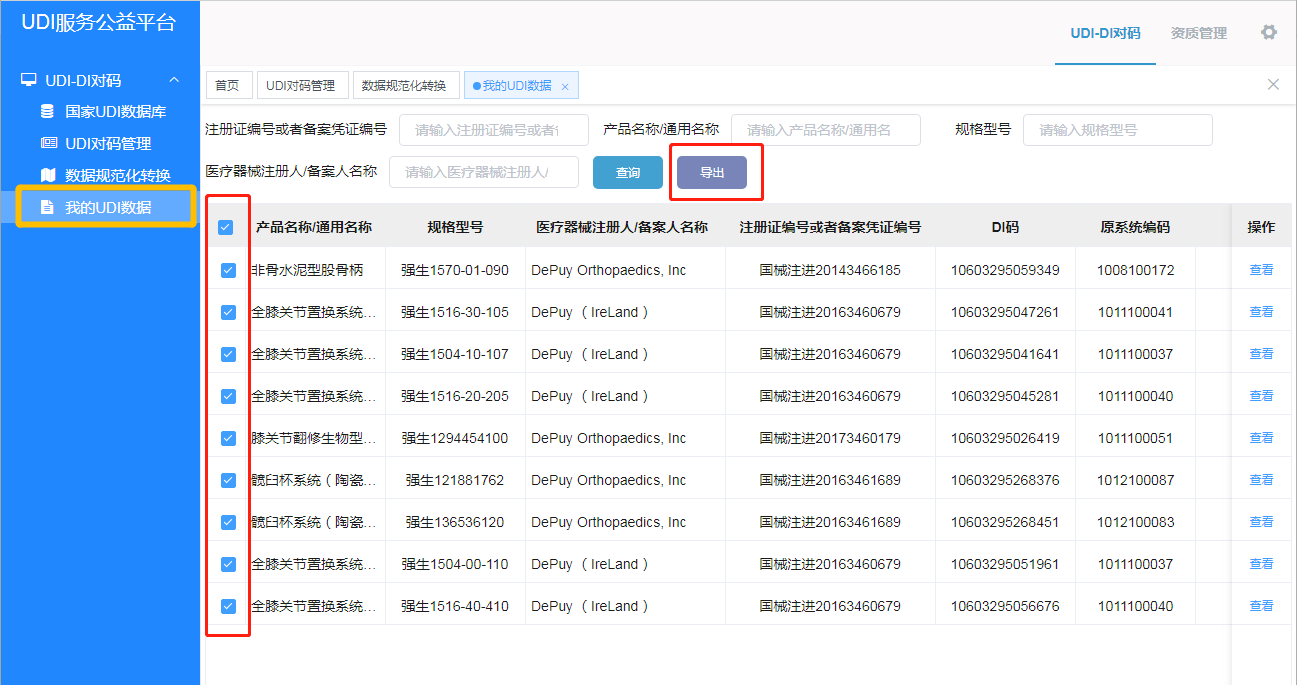1297x685 pixels.
Task: Switch to the 资质管理 top tab
Action: [x=1198, y=33]
